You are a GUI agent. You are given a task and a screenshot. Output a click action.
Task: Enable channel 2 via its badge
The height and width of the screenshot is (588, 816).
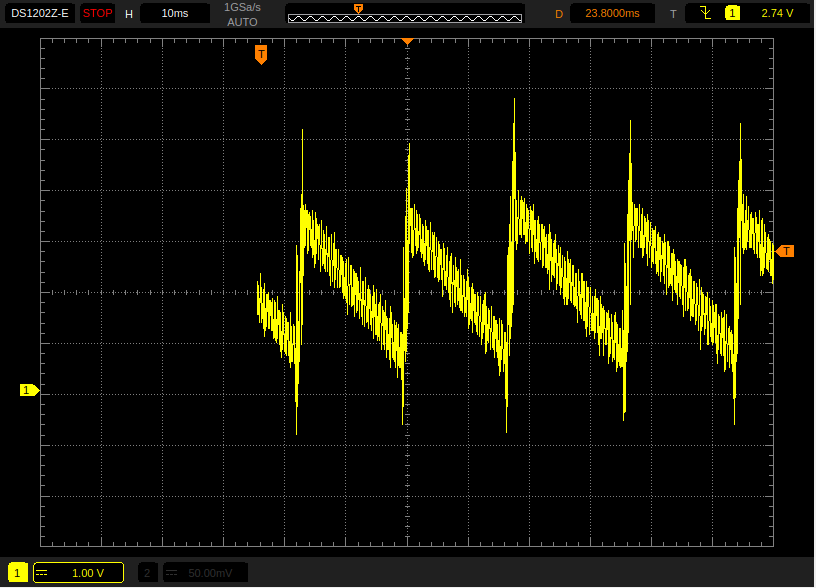148,573
